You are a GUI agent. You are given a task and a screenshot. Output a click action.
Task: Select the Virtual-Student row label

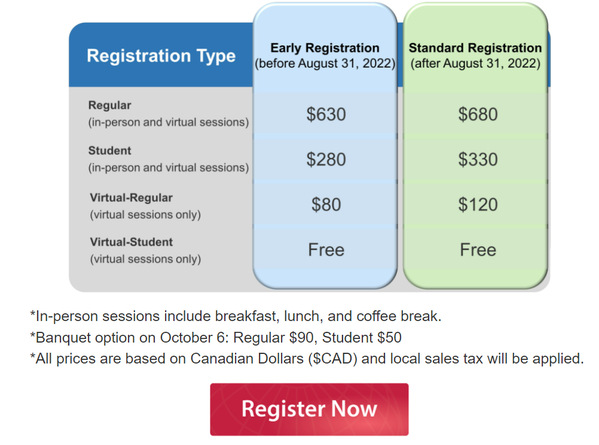145,251
